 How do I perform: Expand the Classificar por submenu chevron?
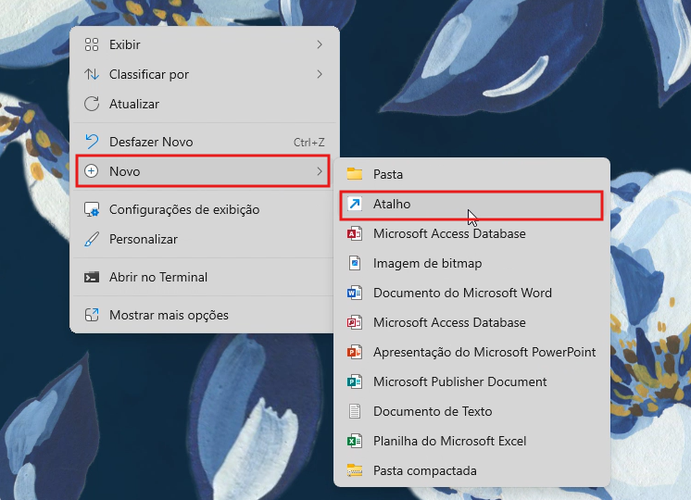coord(319,74)
